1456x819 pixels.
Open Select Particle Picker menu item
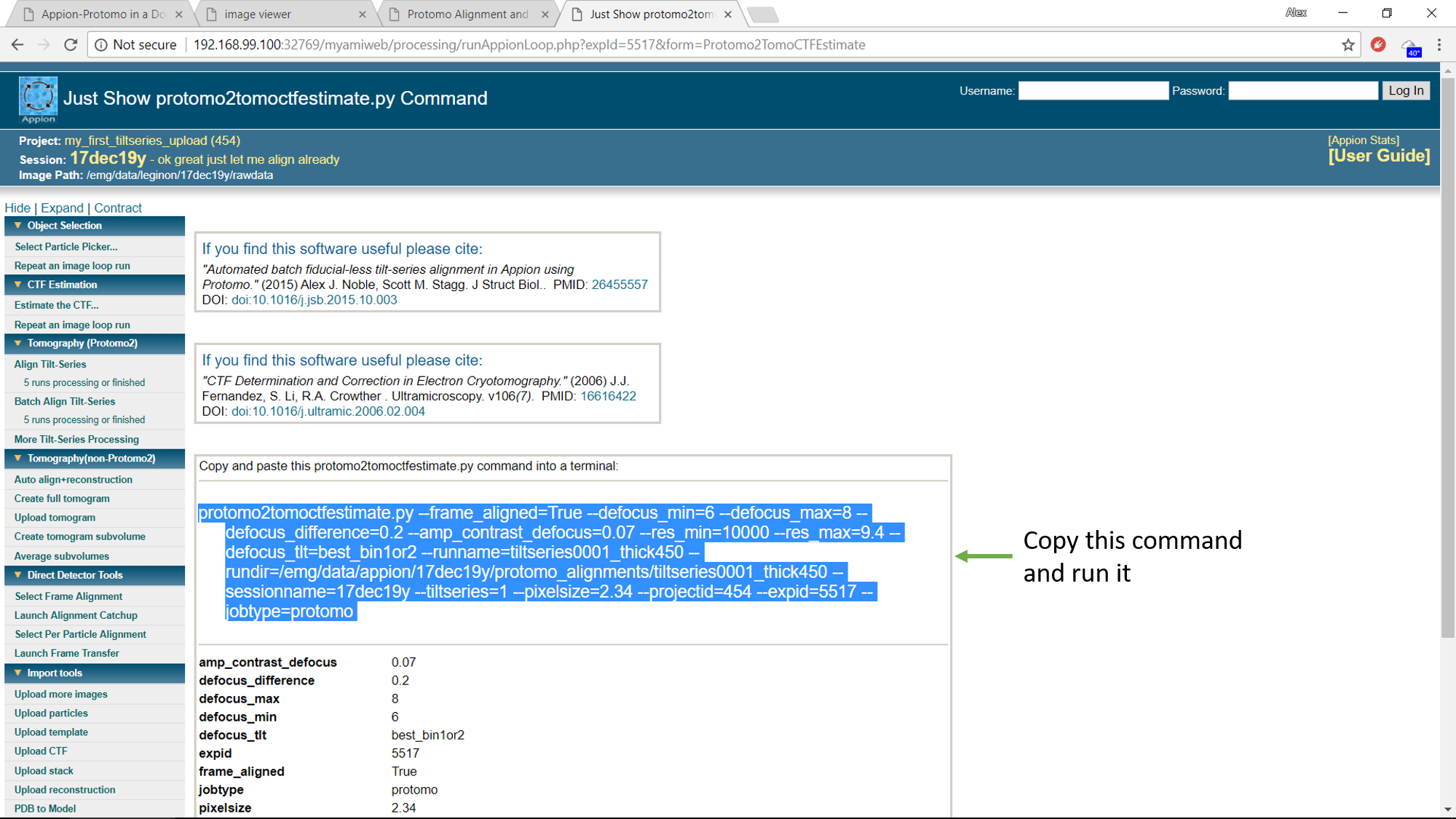(66, 247)
